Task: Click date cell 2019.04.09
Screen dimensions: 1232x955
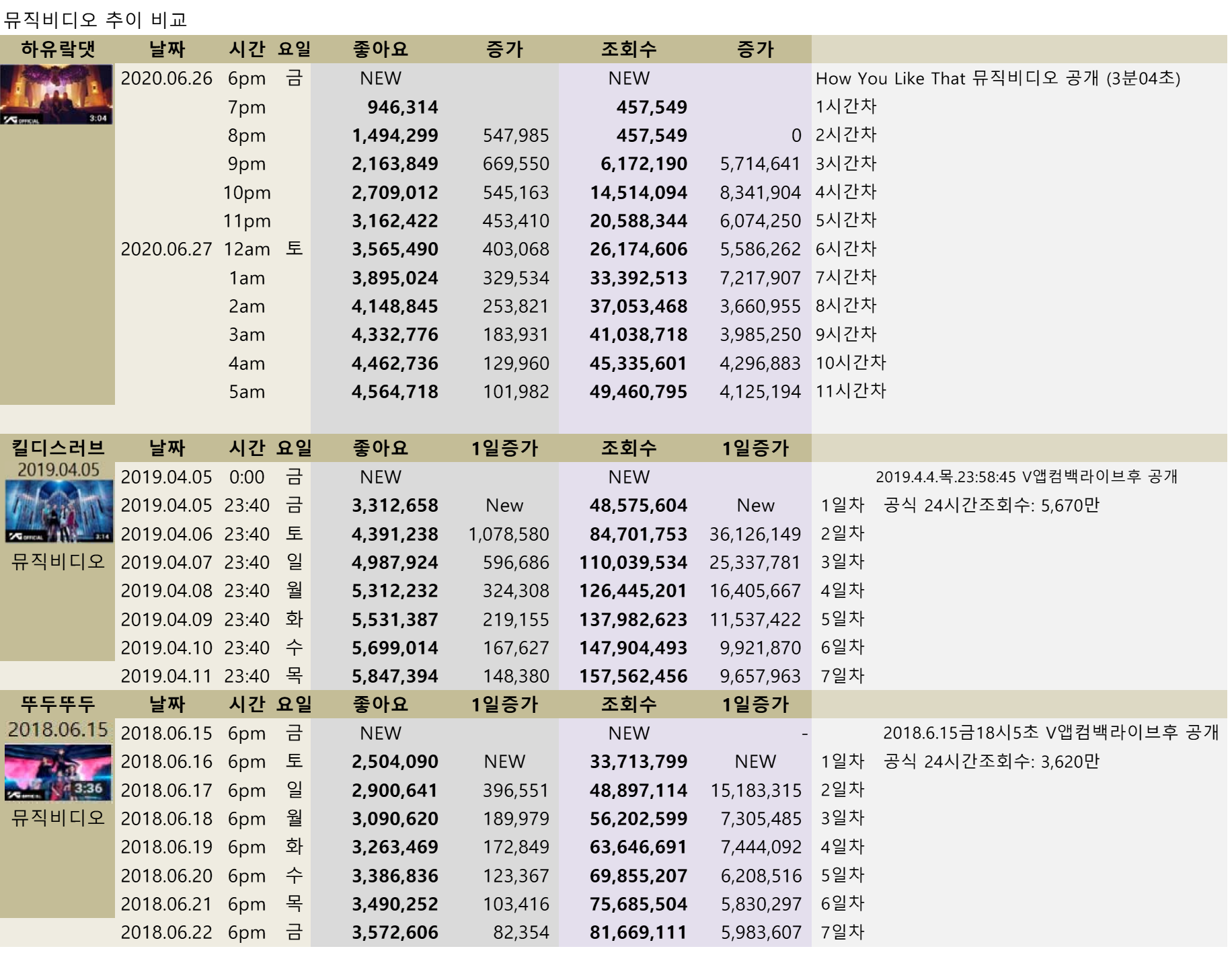Action: [166, 619]
